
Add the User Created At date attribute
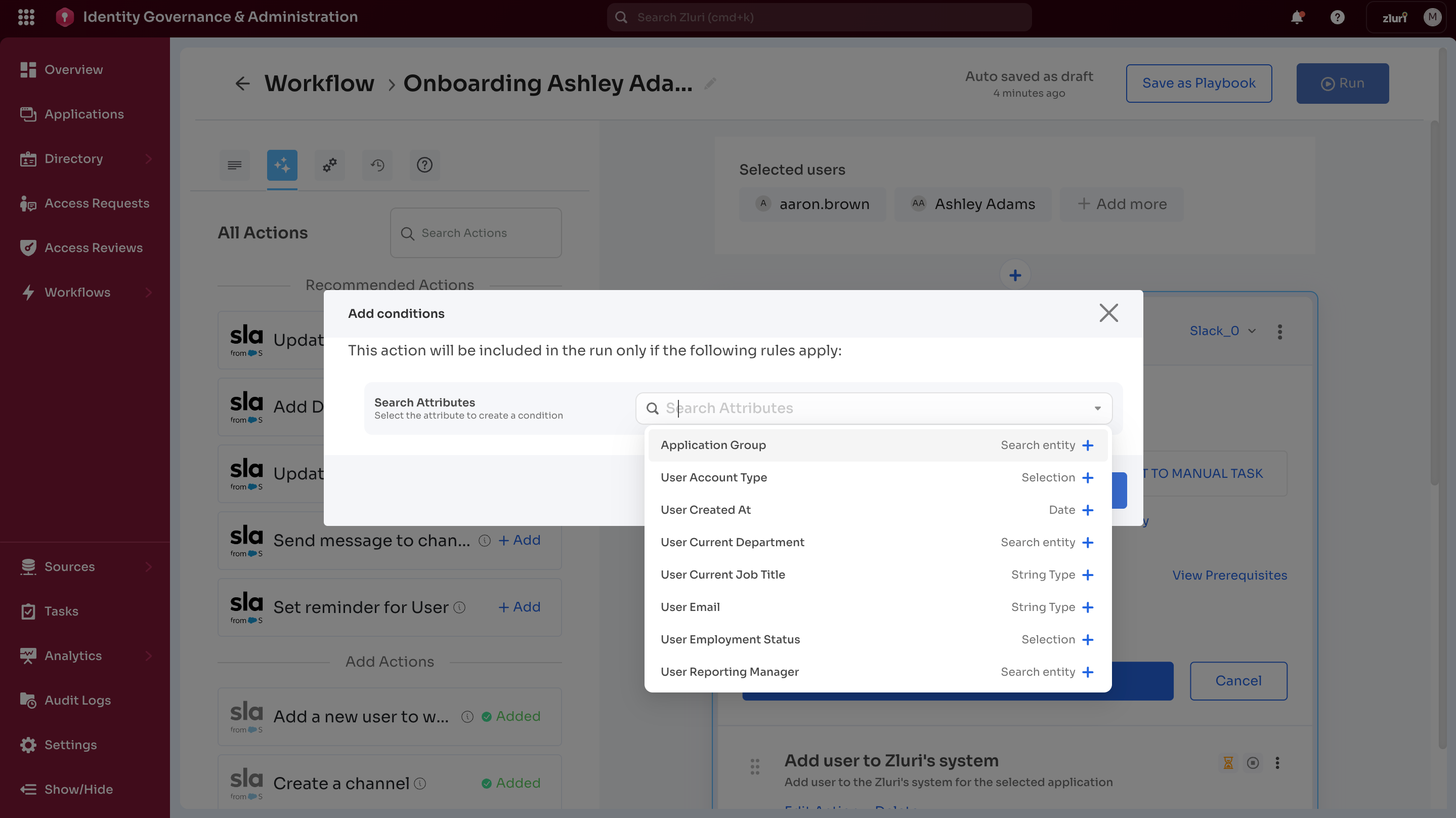click(1088, 510)
